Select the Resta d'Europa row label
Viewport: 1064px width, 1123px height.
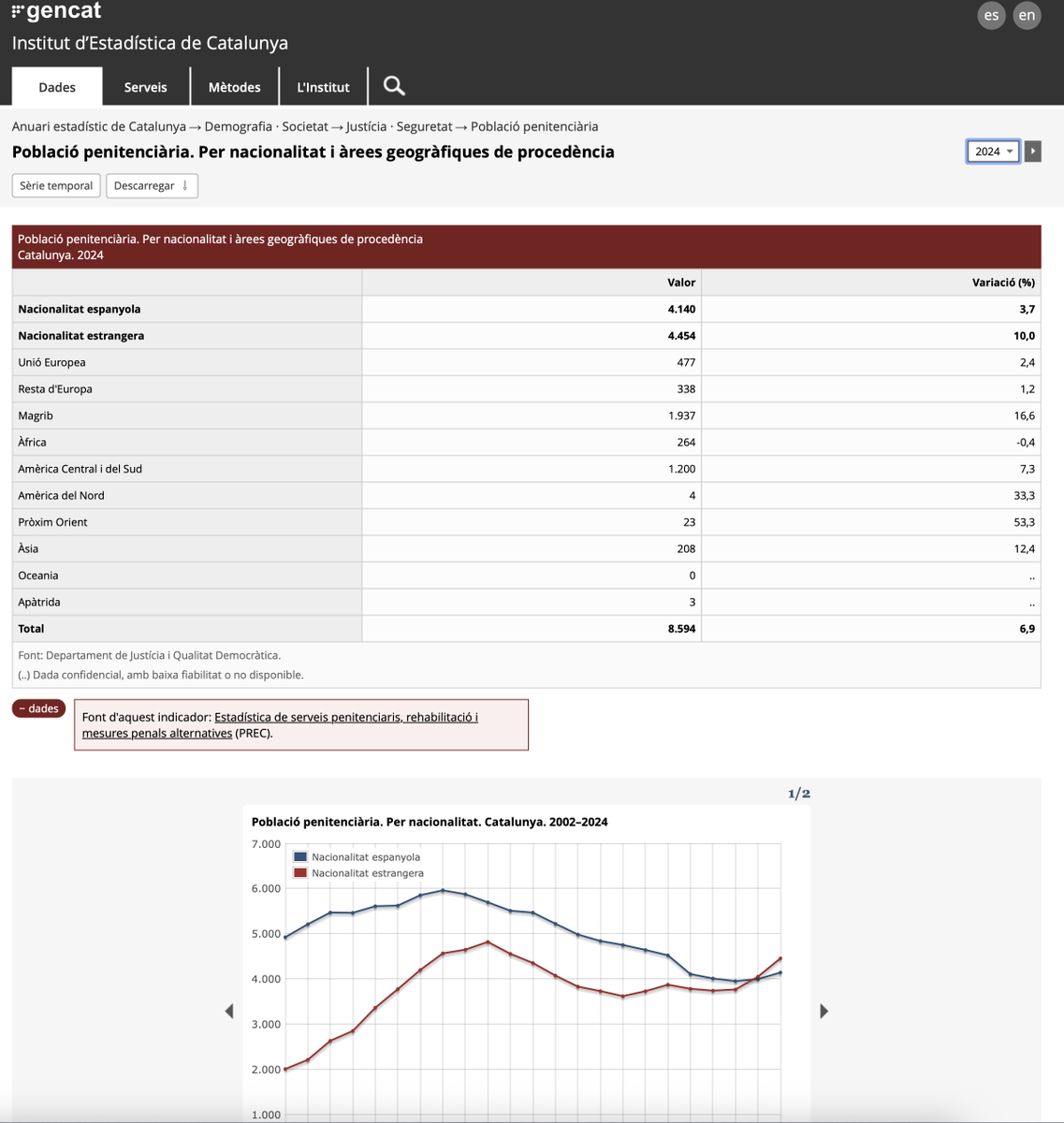55,388
